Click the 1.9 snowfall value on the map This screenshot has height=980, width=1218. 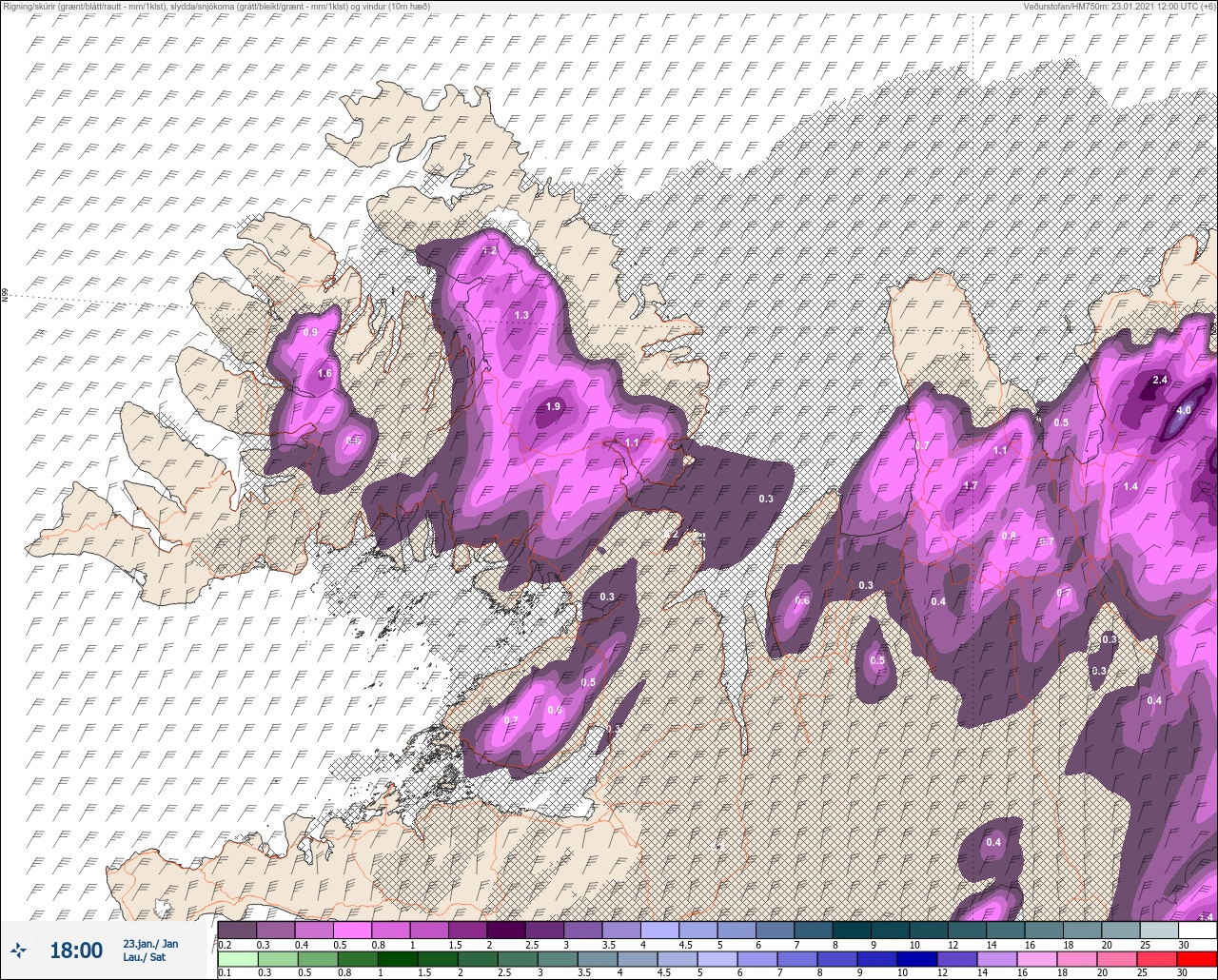(553, 406)
